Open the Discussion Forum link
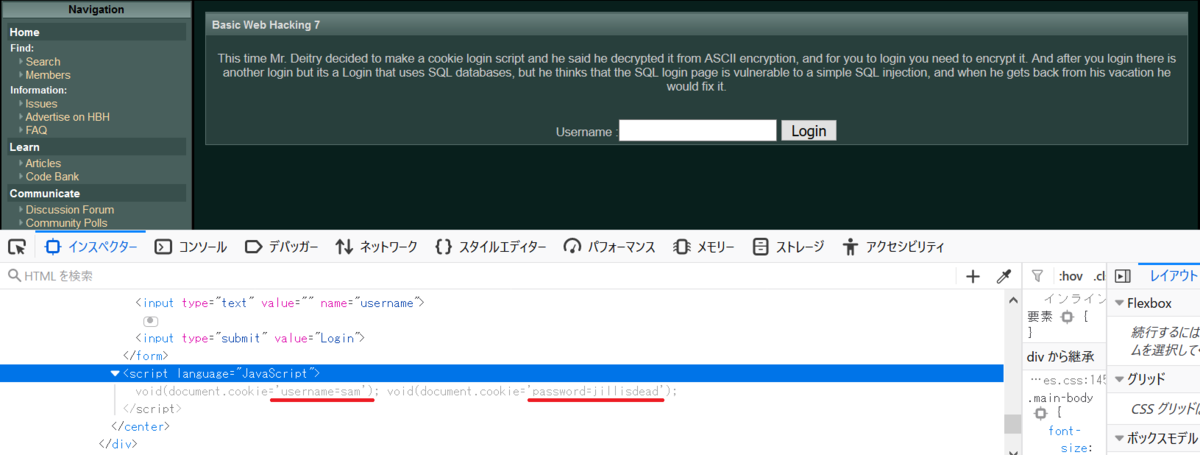 (x=70, y=210)
